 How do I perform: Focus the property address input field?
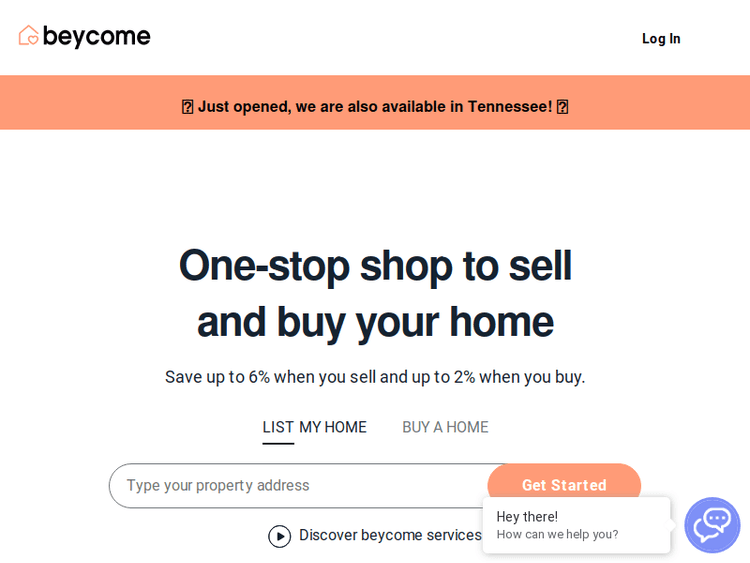click(x=300, y=485)
